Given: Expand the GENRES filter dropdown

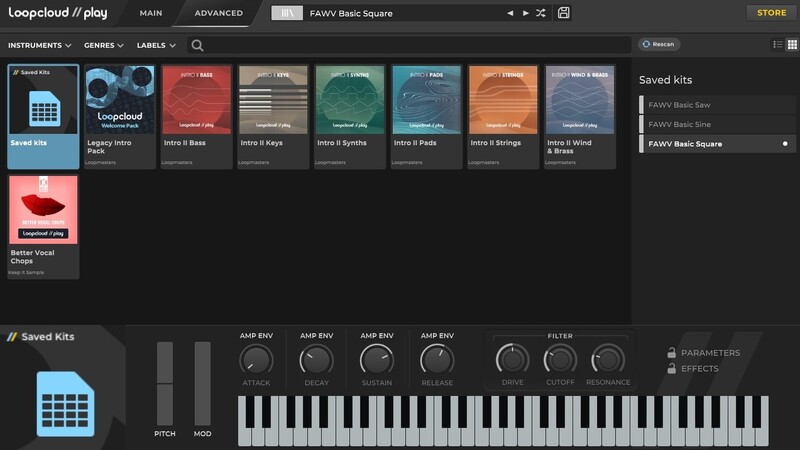Looking at the screenshot, I should click(104, 45).
